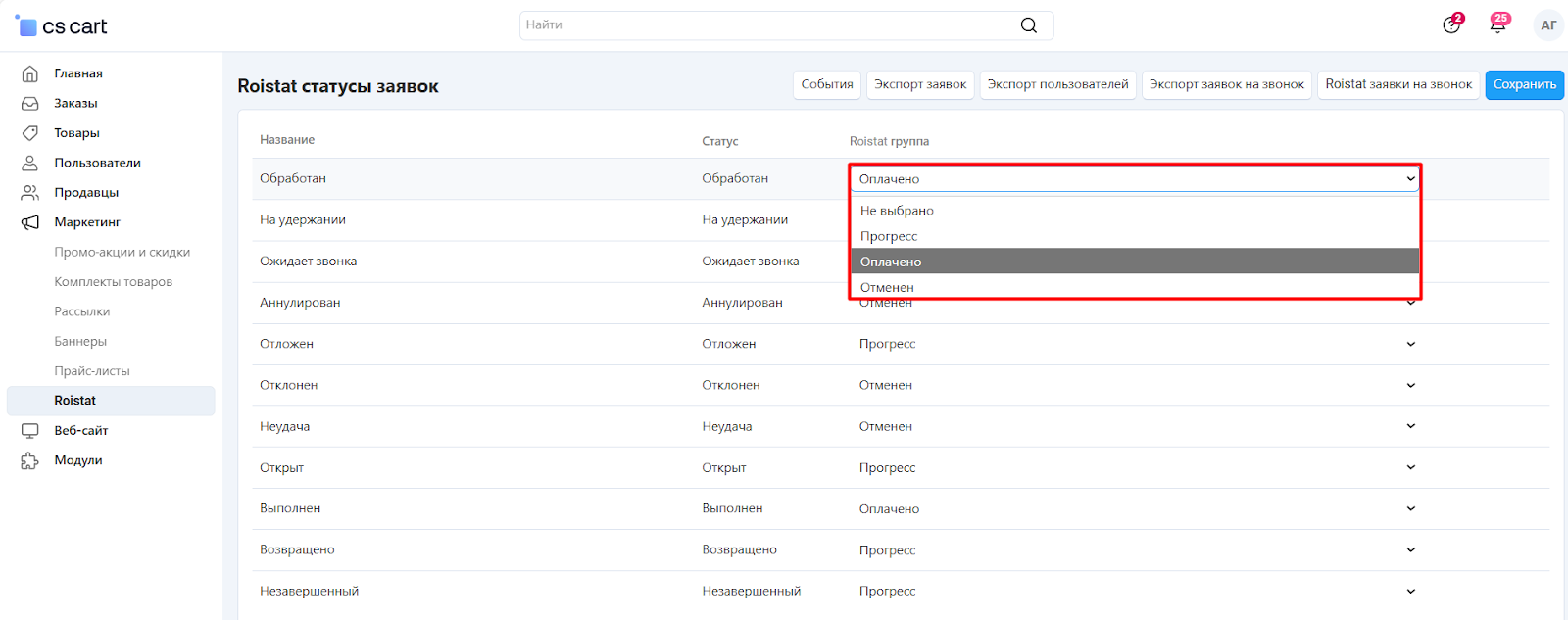Click the Статус column header

pyautogui.click(x=720, y=141)
